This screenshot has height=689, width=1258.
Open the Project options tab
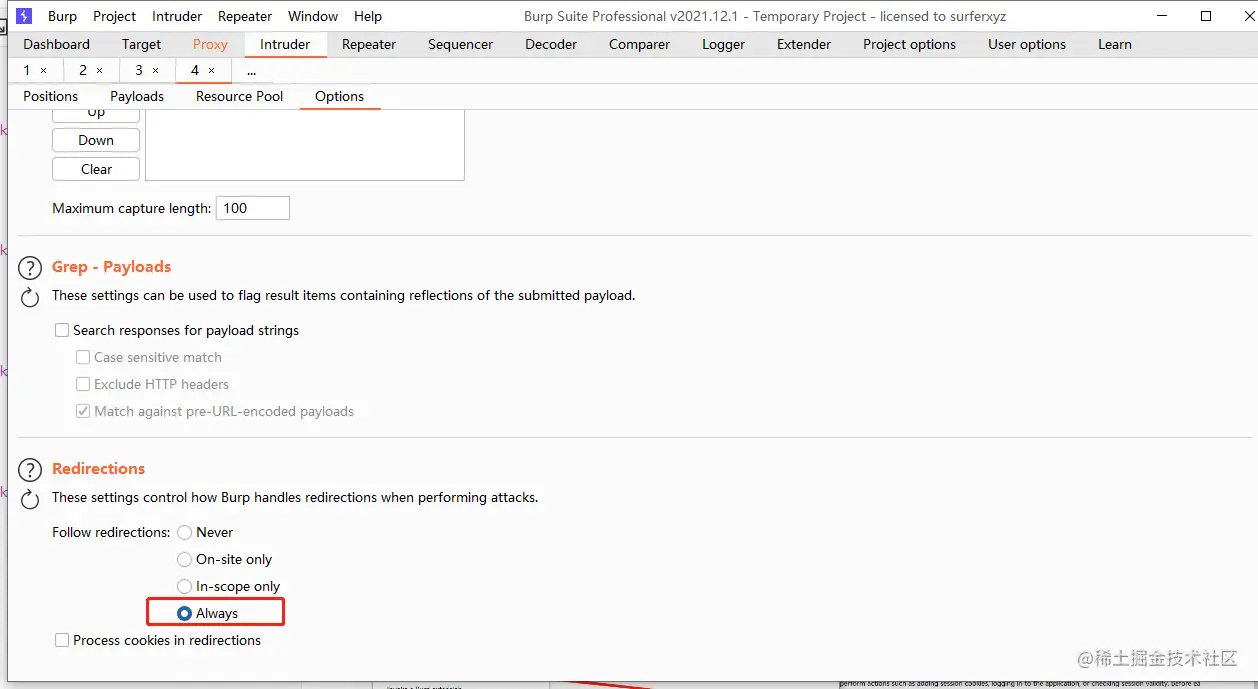[x=909, y=44]
